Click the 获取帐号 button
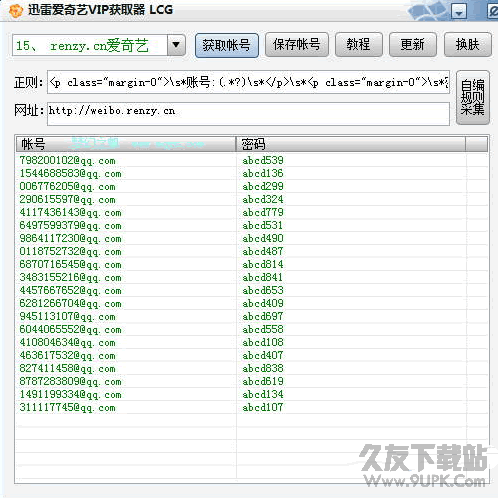This screenshot has height=498, width=498. pos(227,45)
